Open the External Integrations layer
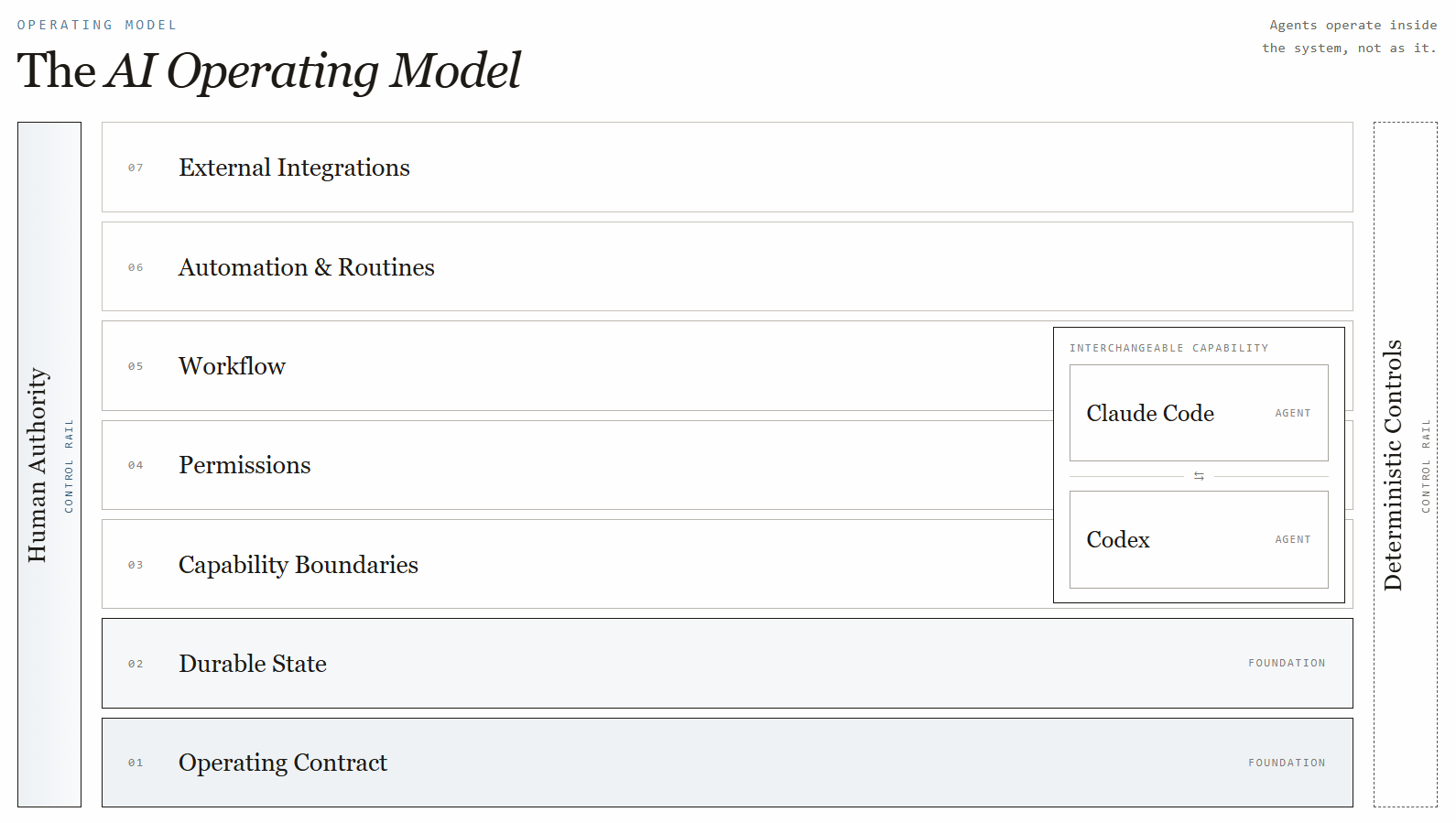 click(x=727, y=168)
